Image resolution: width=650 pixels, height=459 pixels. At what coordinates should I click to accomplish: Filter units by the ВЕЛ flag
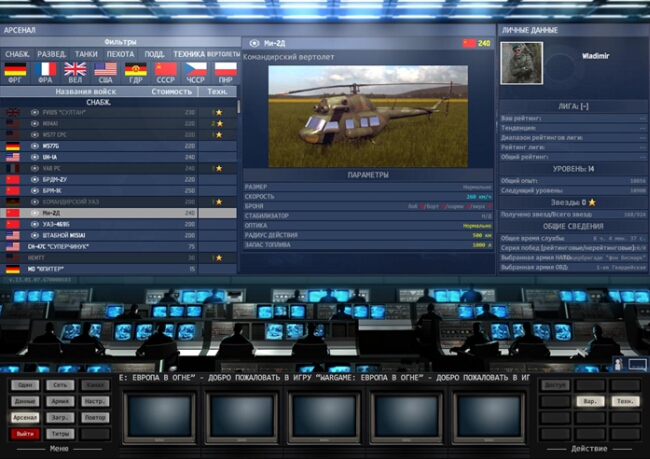point(75,69)
